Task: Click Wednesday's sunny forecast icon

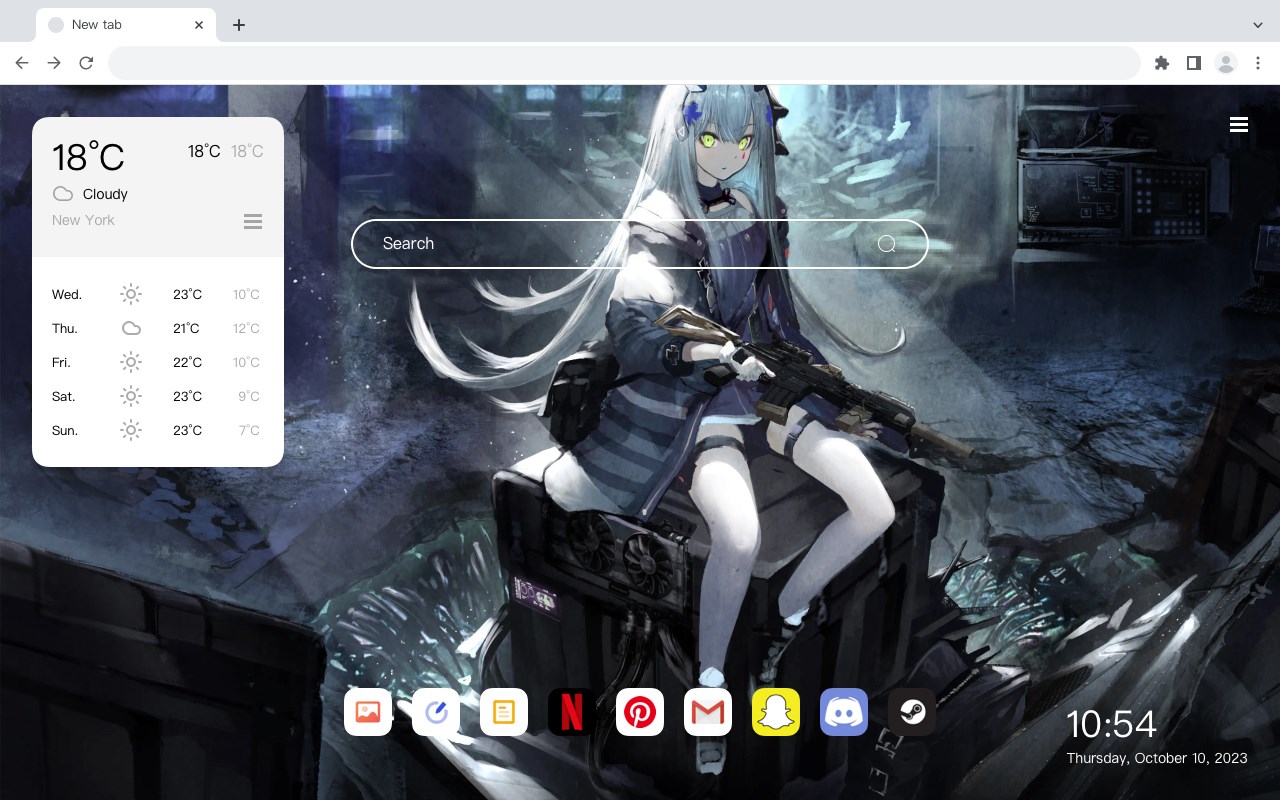Action: click(131, 294)
